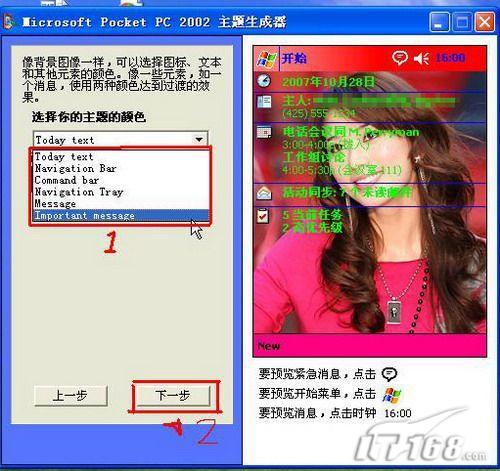Click the phone number (425) 555 line
This screenshot has width=500, height=471.
tap(319, 113)
